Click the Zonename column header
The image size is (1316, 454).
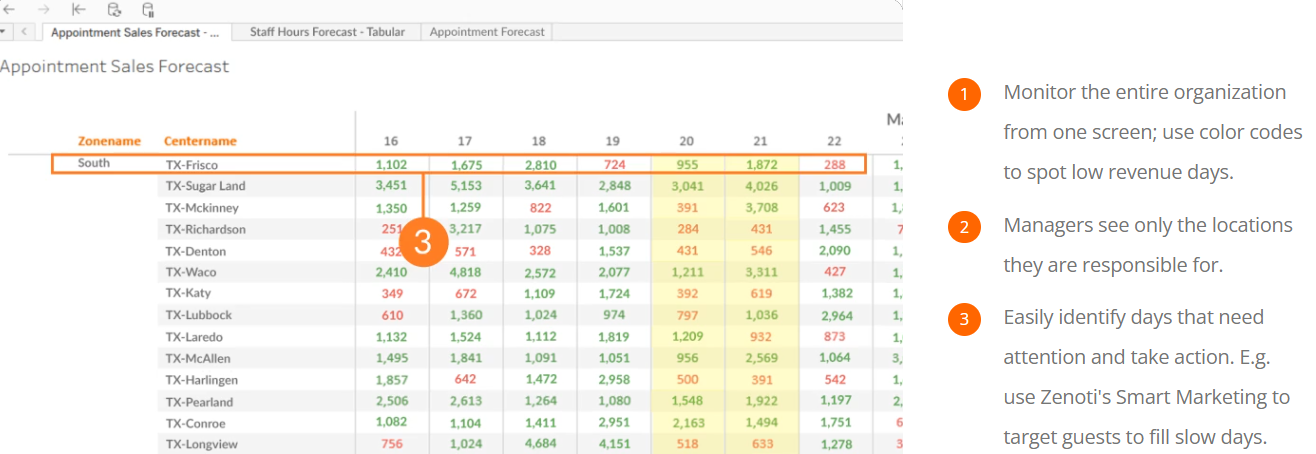(109, 141)
